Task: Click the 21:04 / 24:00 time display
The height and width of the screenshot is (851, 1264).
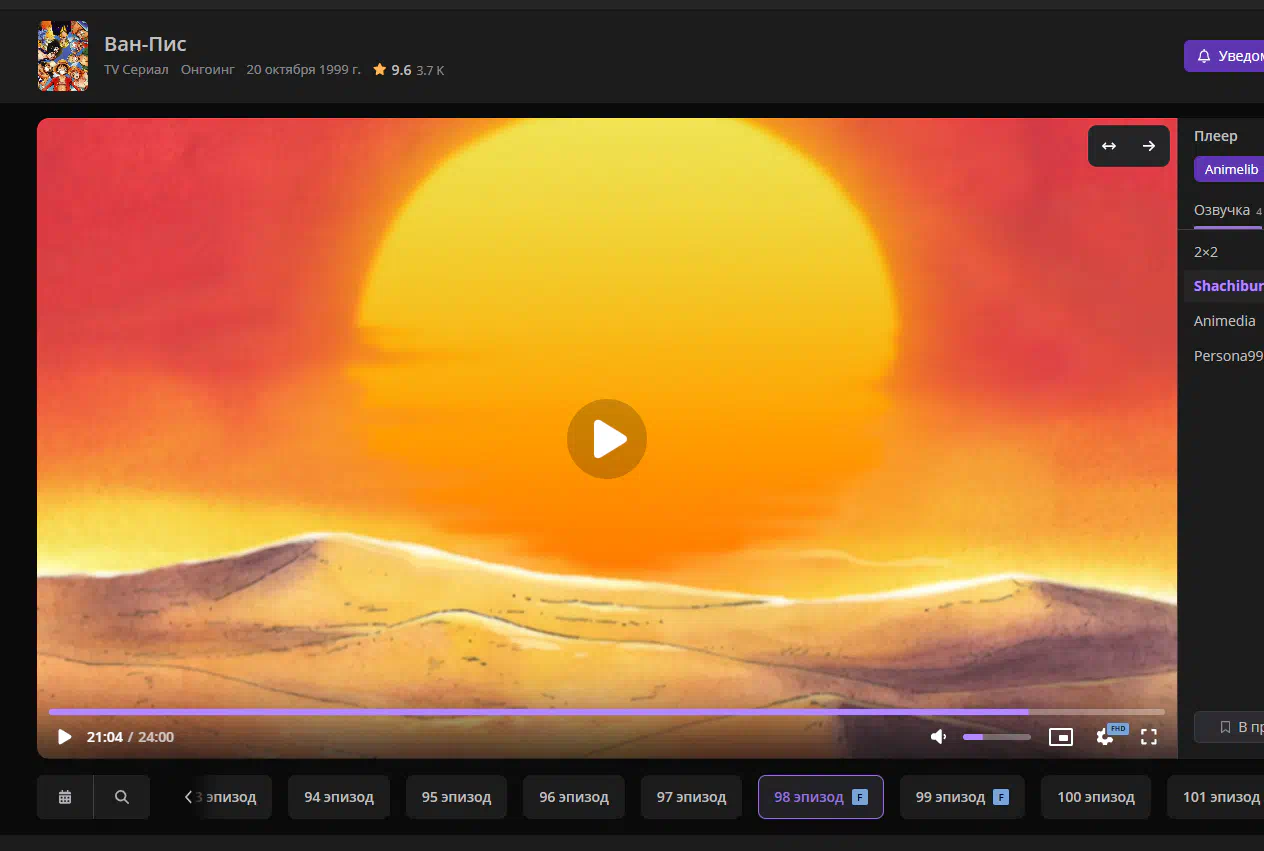Action: (130, 737)
